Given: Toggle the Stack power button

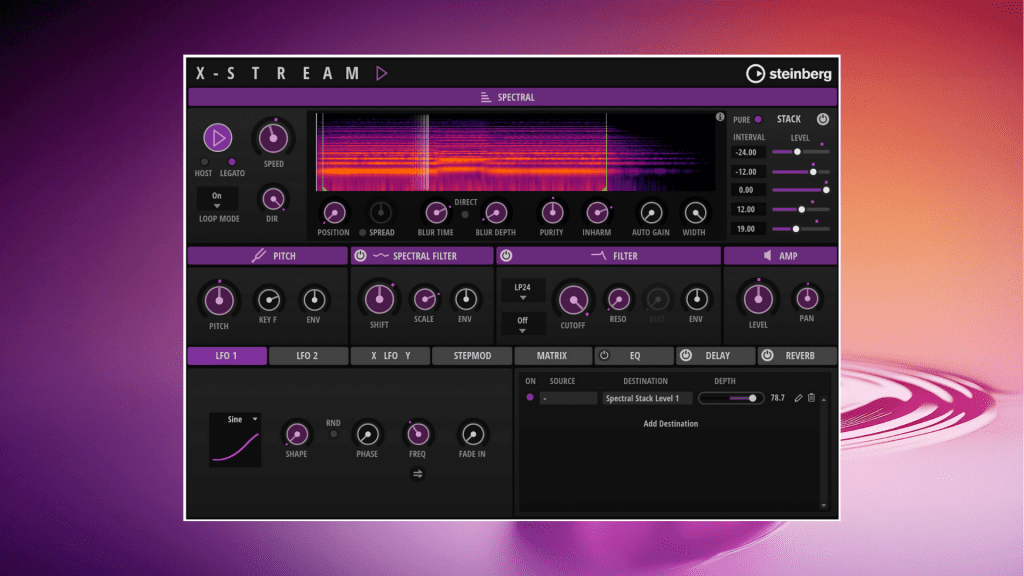Looking at the screenshot, I should pos(822,119).
